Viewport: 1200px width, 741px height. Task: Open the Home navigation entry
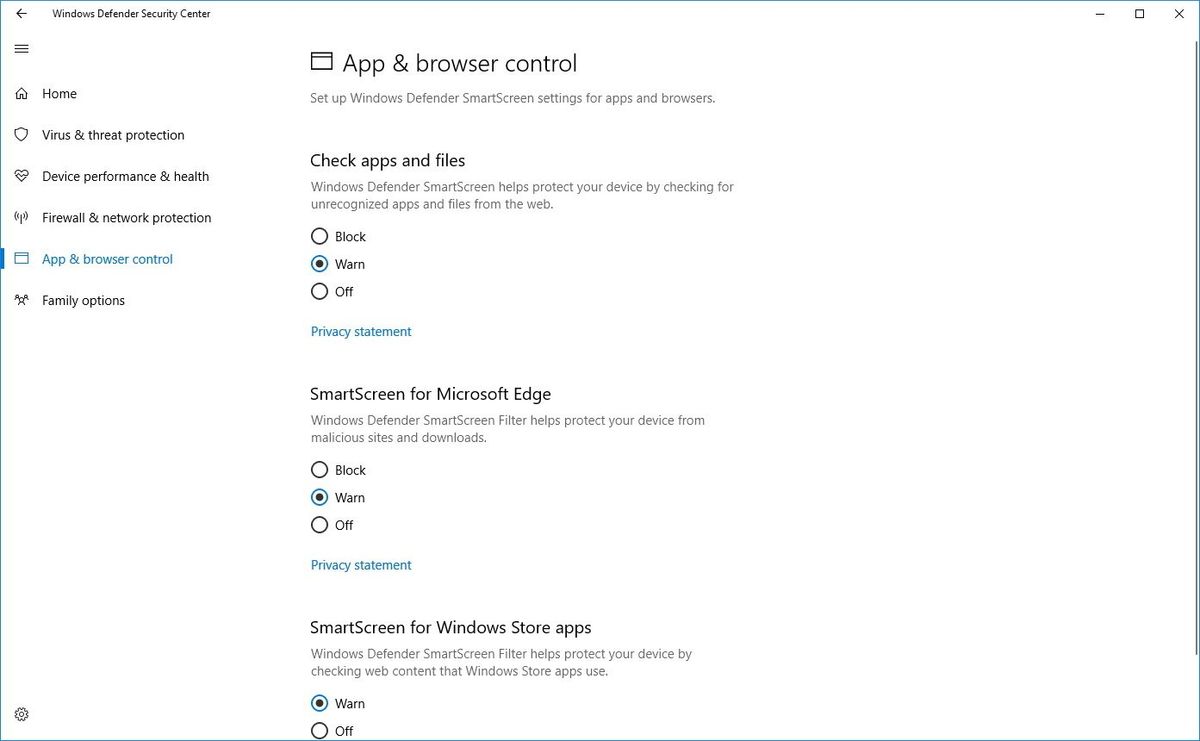click(x=59, y=93)
